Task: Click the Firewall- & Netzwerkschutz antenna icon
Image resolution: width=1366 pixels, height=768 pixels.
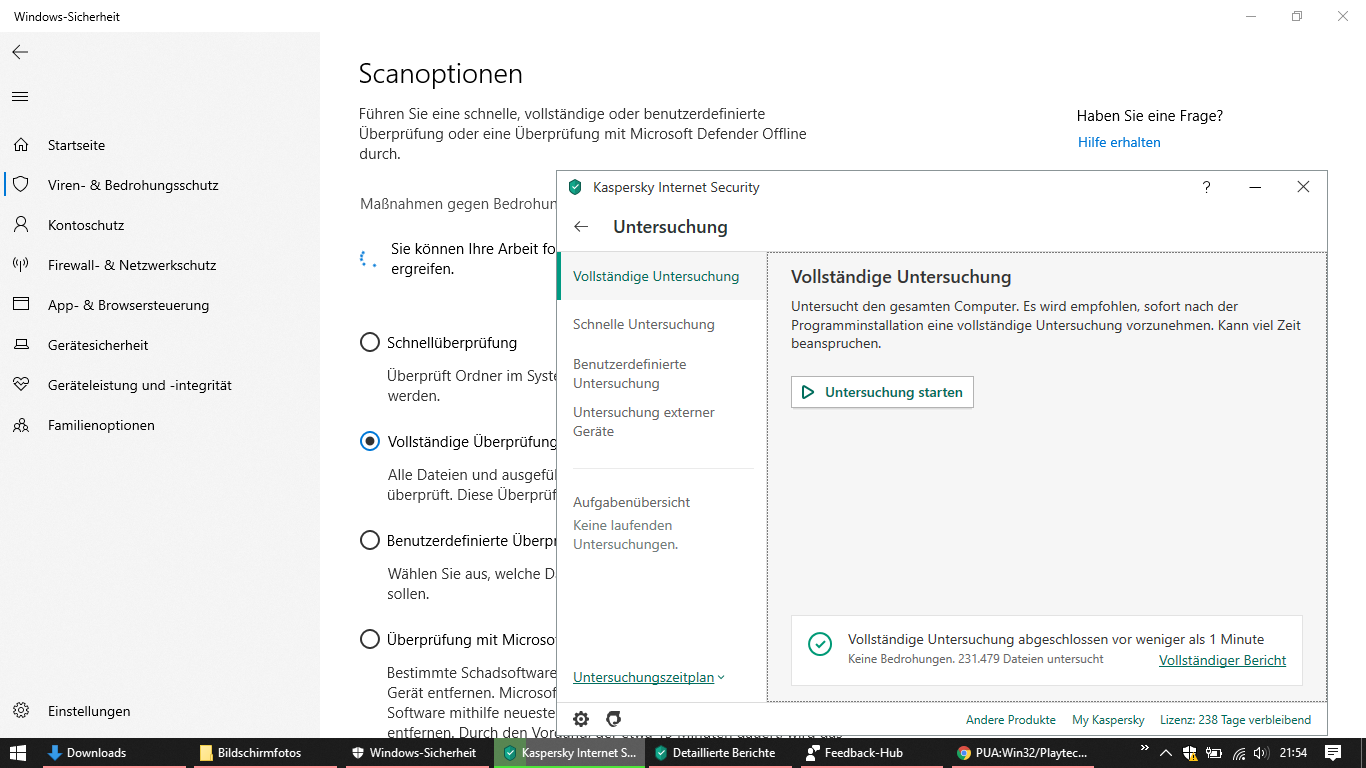Action: pyautogui.click(x=21, y=265)
